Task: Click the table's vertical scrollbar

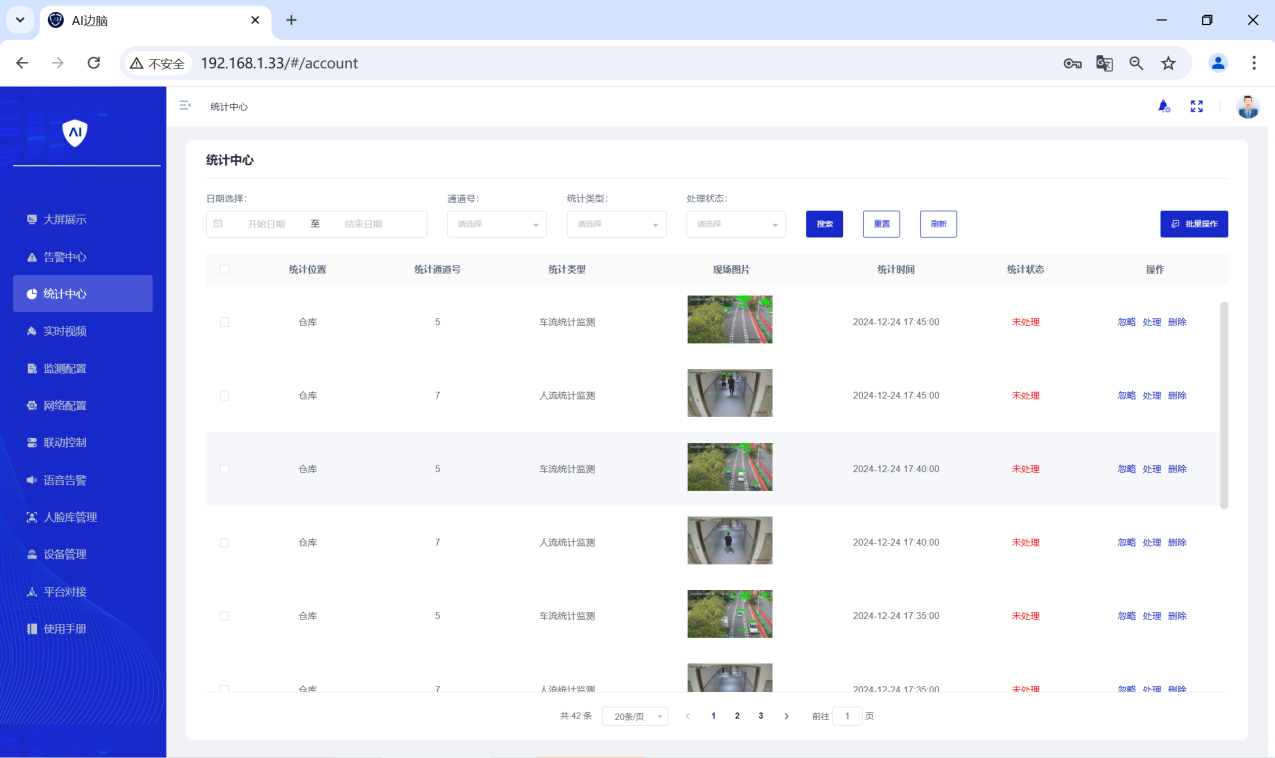Action: click(1224, 405)
